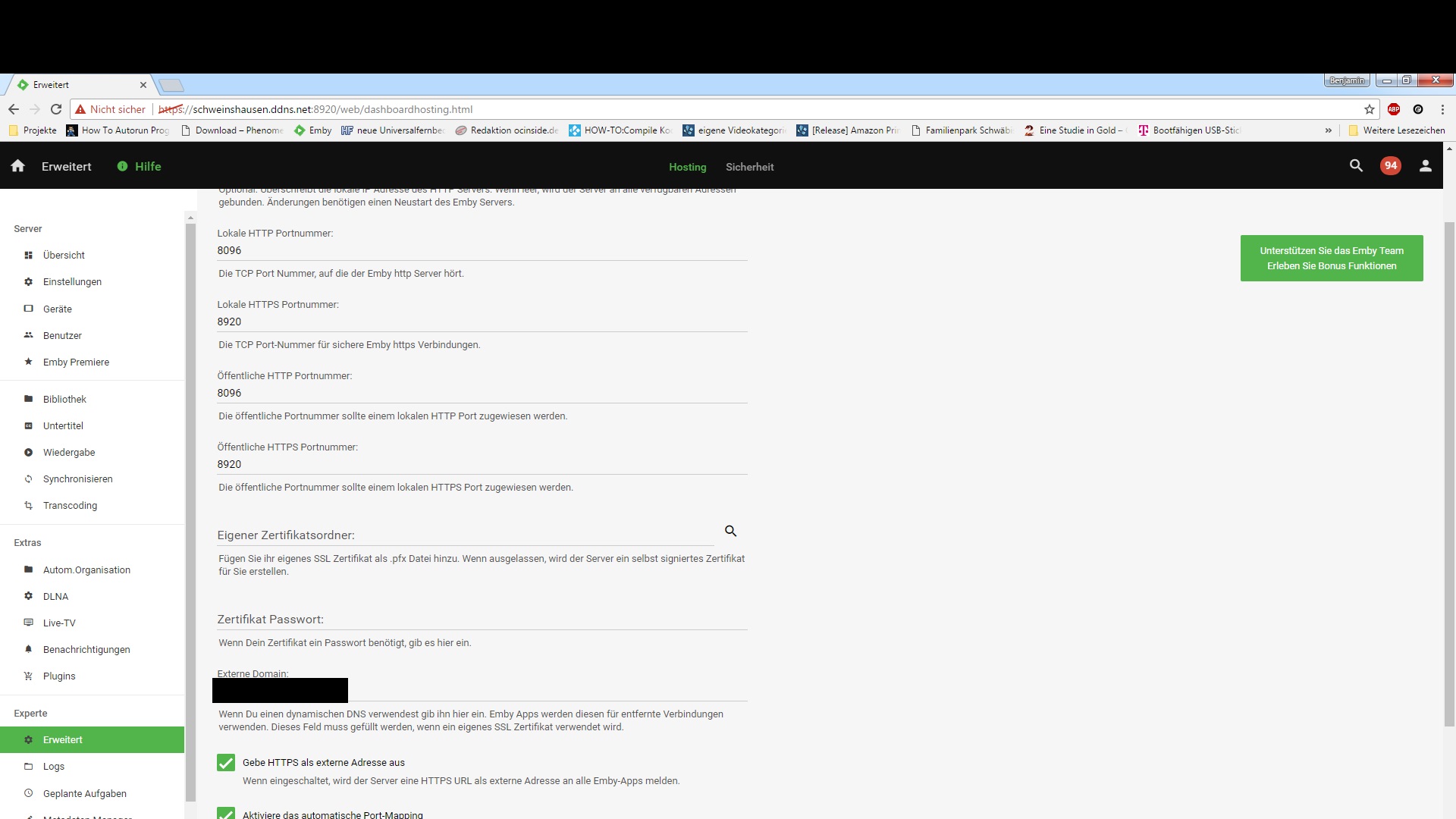Toggle automatisches Port-Mapping checkbox
Viewport: 1456px width, 819px height.
tap(226, 813)
